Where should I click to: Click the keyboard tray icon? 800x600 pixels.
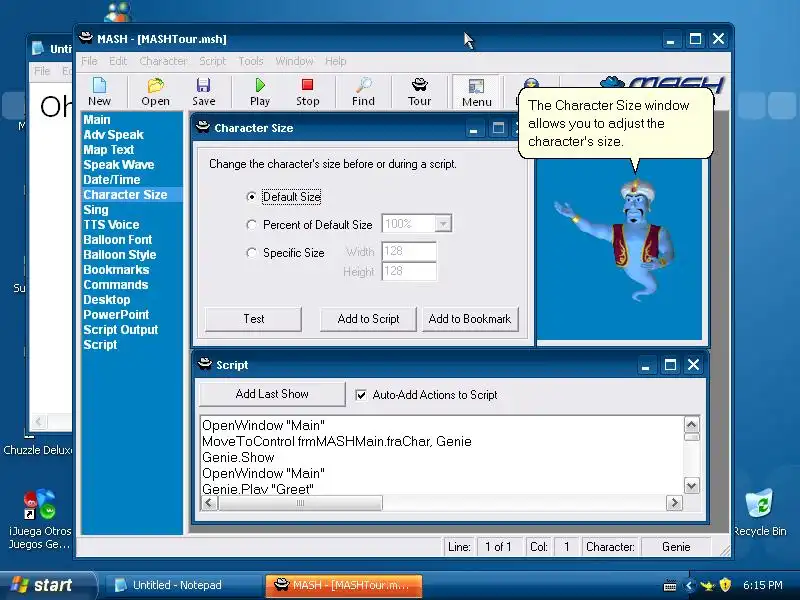point(670,586)
